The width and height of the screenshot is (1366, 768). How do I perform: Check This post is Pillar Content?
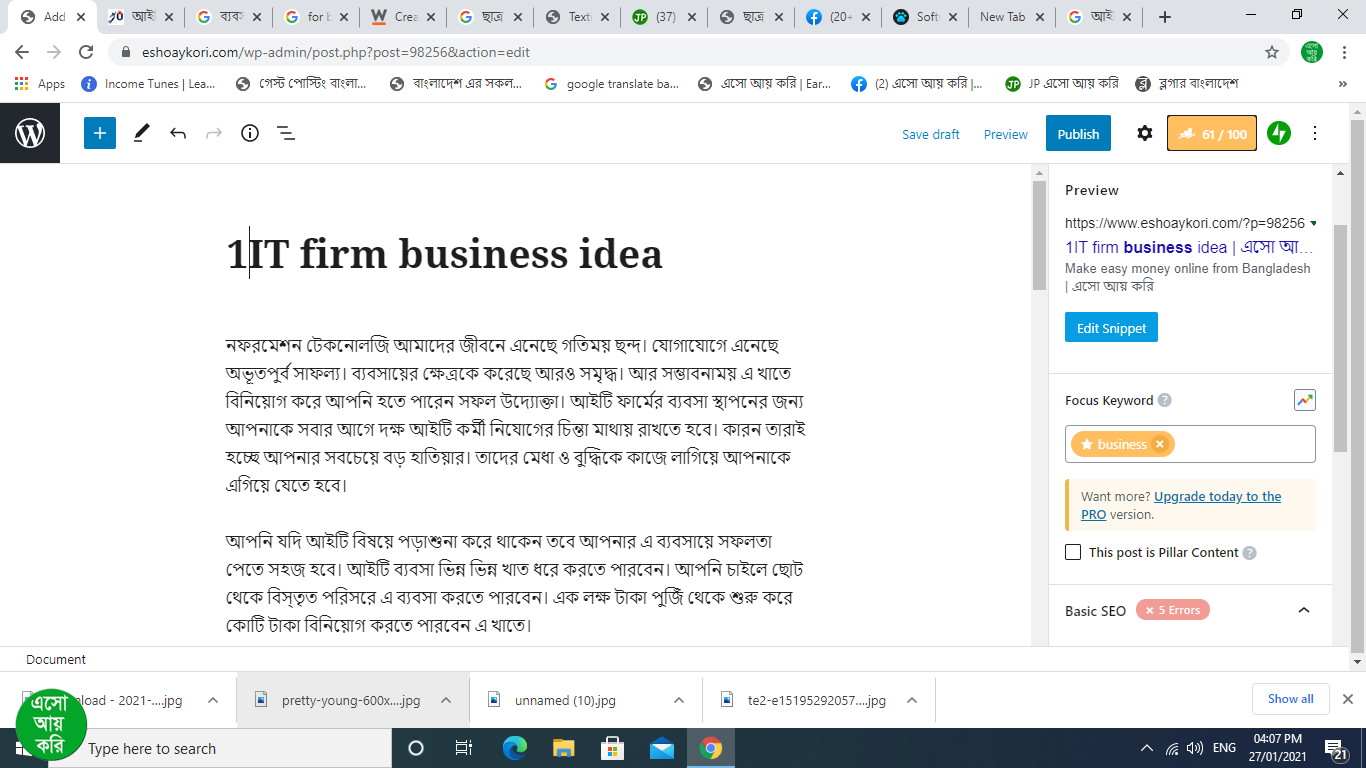coord(1073,552)
